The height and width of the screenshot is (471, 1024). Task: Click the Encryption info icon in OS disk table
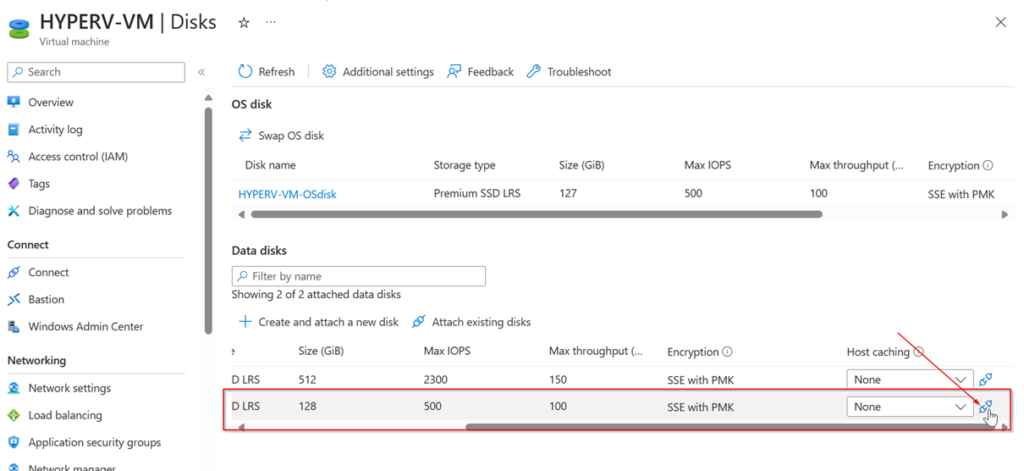pyautogui.click(x=988, y=166)
